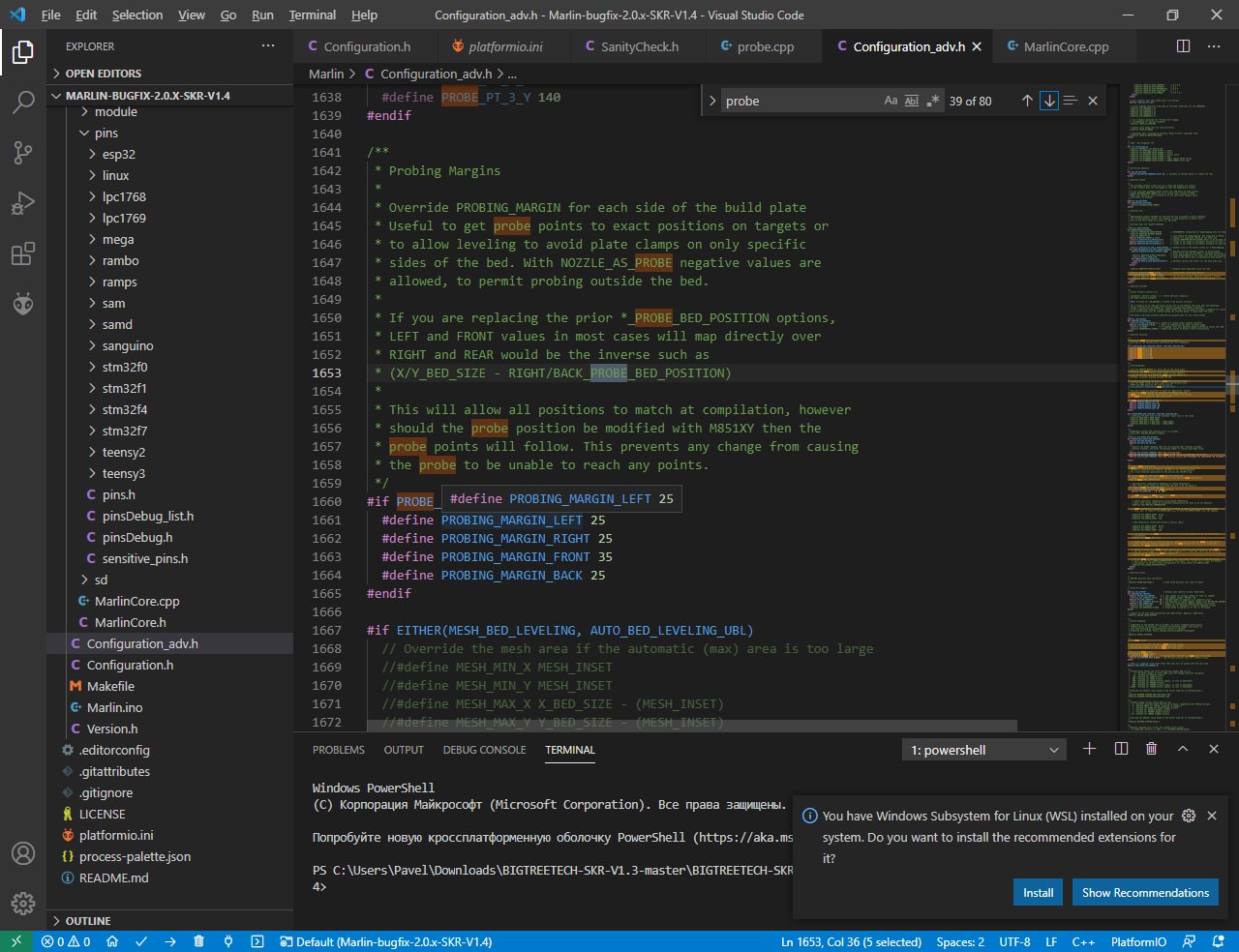
Task: Dismiss the WSL notification
Action: click(x=1212, y=816)
